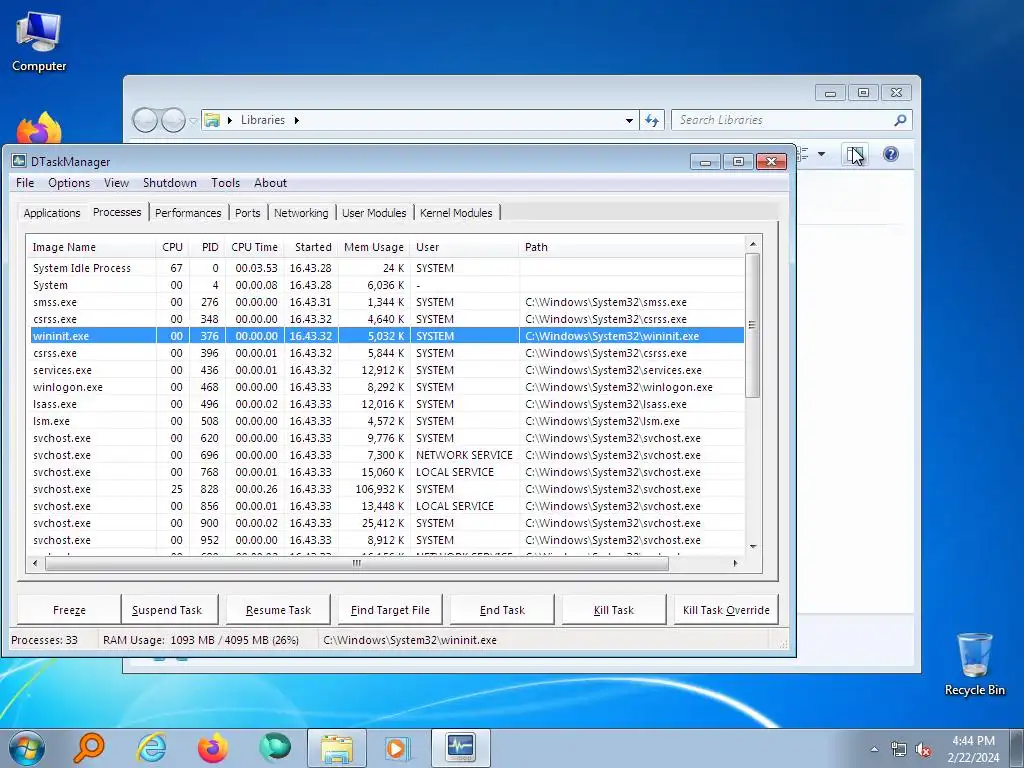Sort by the PID column header
Viewport: 1024px width, 768px height.
pos(209,247)
